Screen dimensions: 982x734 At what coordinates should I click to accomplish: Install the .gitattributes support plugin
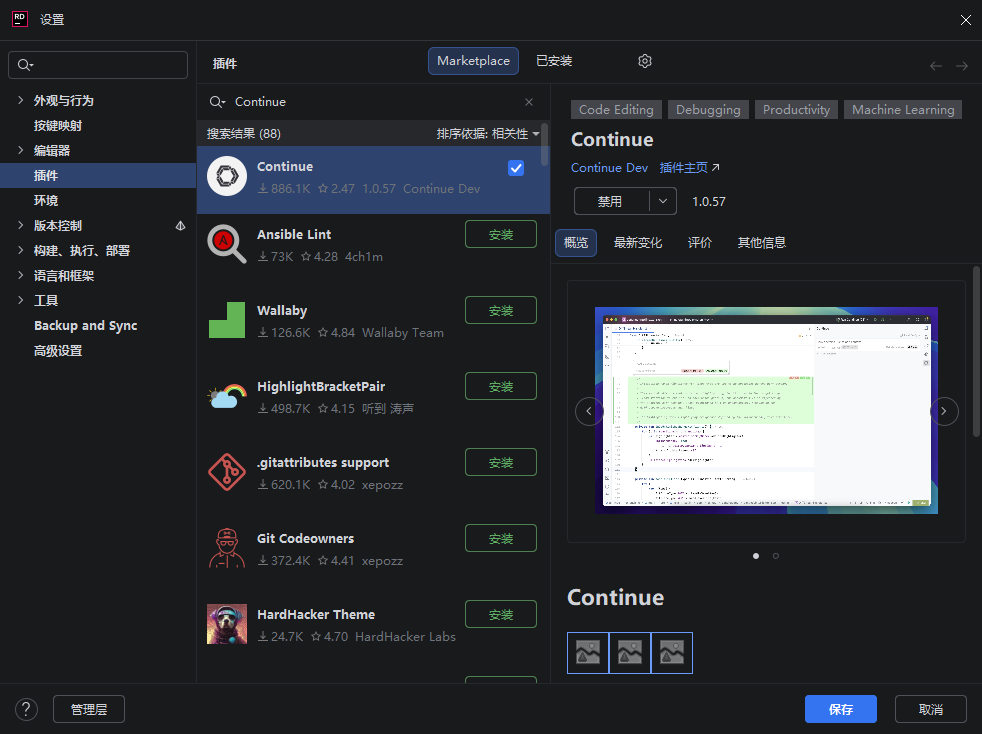(501, 462)
